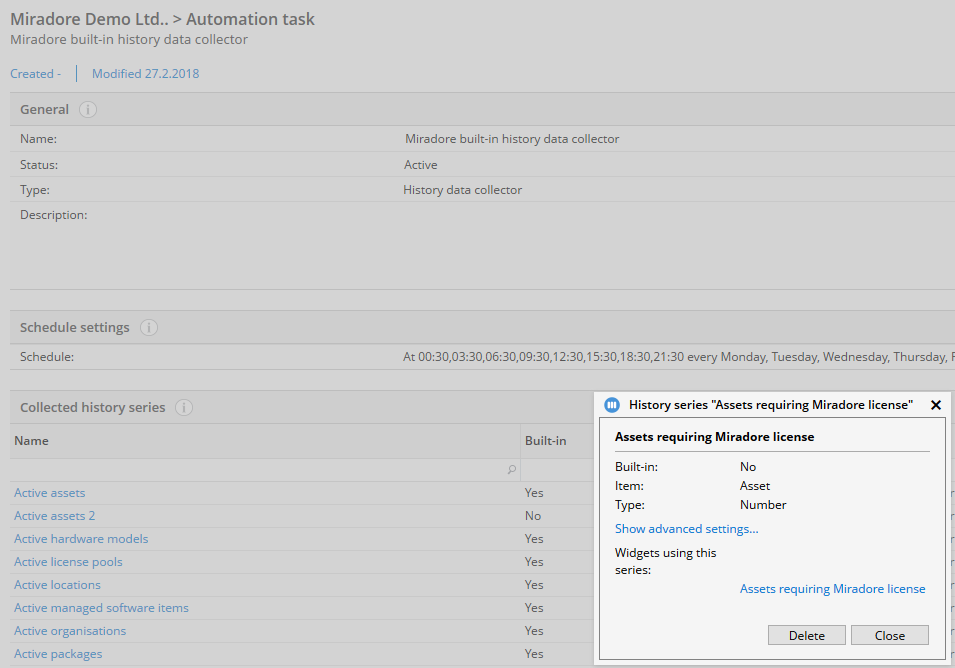The height and width of the screenshot is (668, 955).
Task: Close the History series popup with X
Action: 936,405
